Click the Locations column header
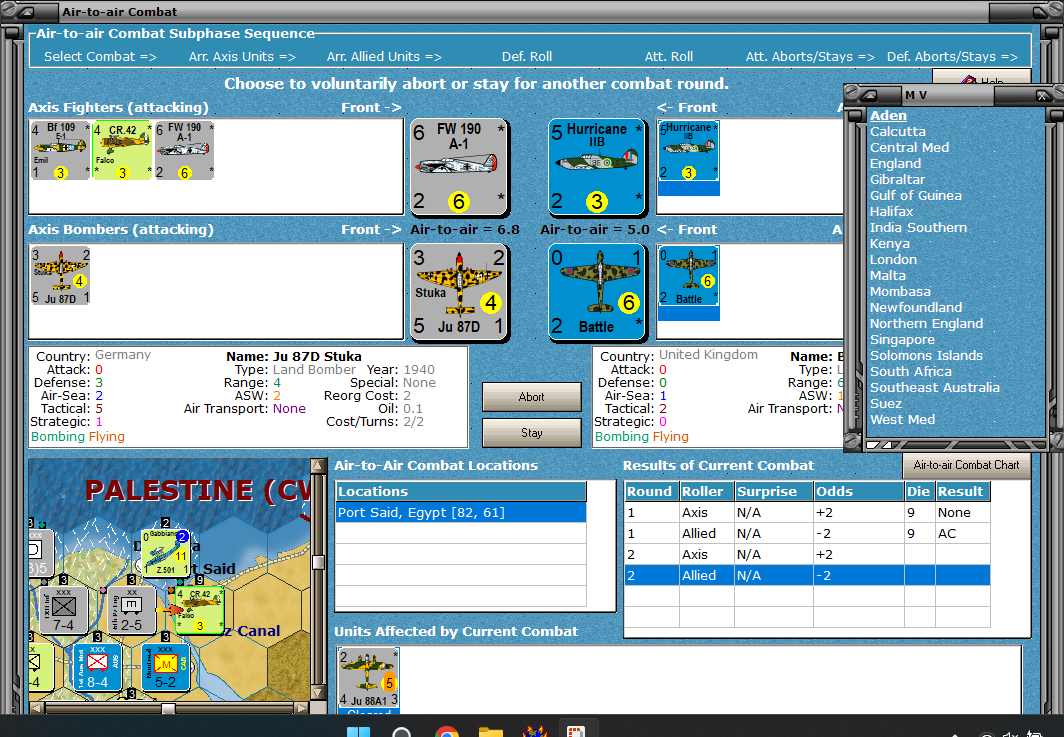The height and width of the screenshot is (737, 1064). point(461,491)
